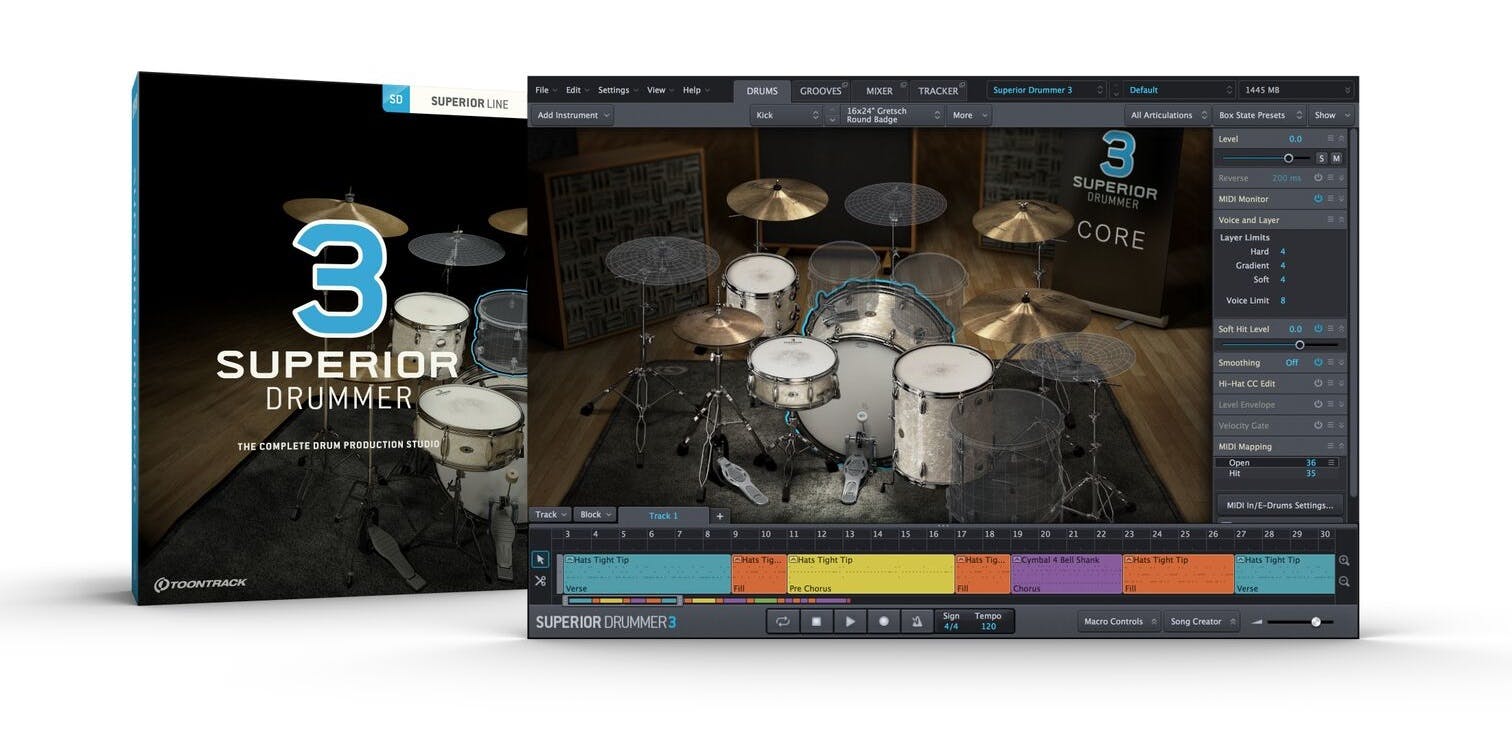Toggle MIDI Monitor power button
The width and height of the screenshot is (1512, 751).
point(1318,199)
